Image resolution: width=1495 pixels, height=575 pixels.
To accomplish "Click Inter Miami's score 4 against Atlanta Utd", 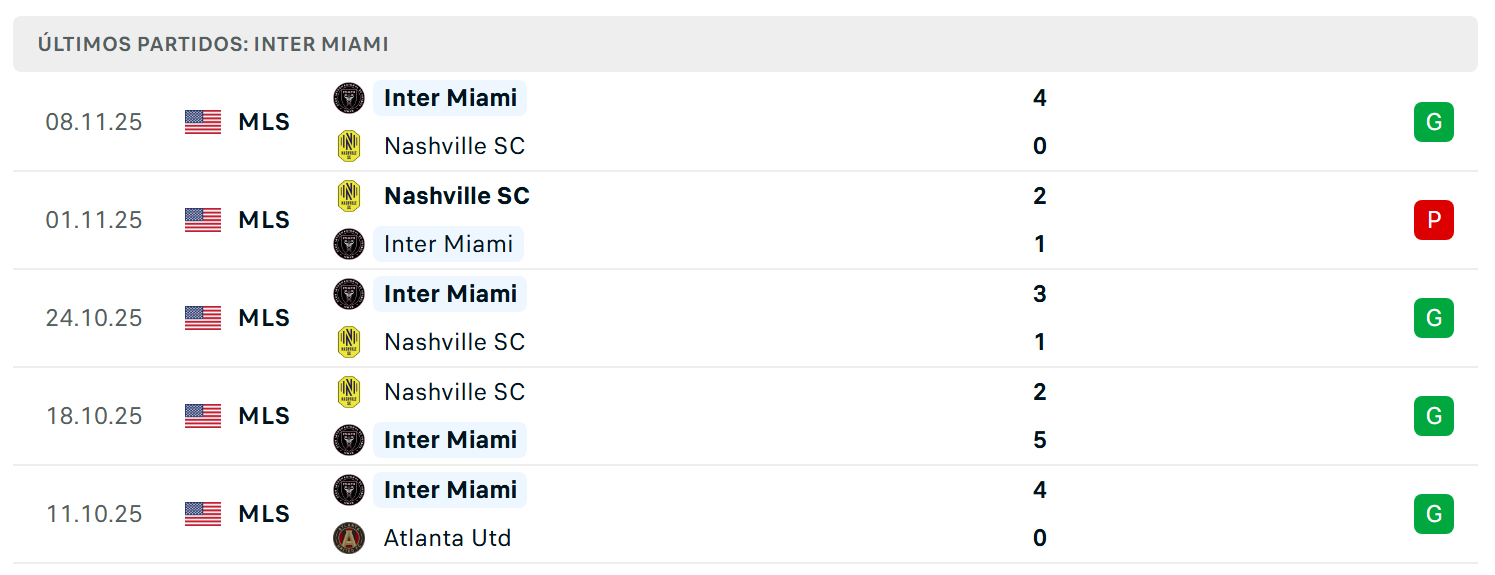I will tap(1039, 490).
